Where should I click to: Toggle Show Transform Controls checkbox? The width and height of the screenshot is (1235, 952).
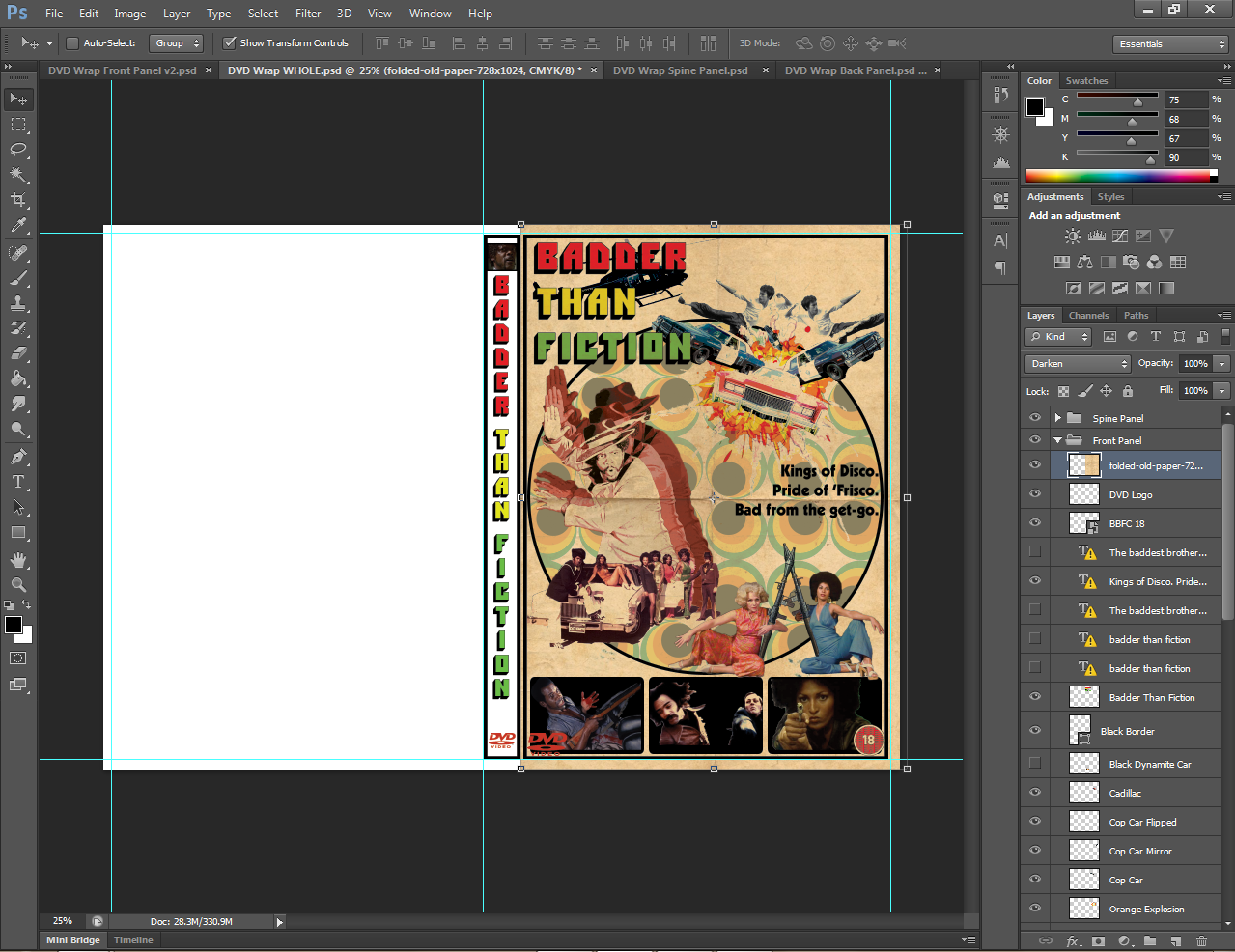coord(229,43)
